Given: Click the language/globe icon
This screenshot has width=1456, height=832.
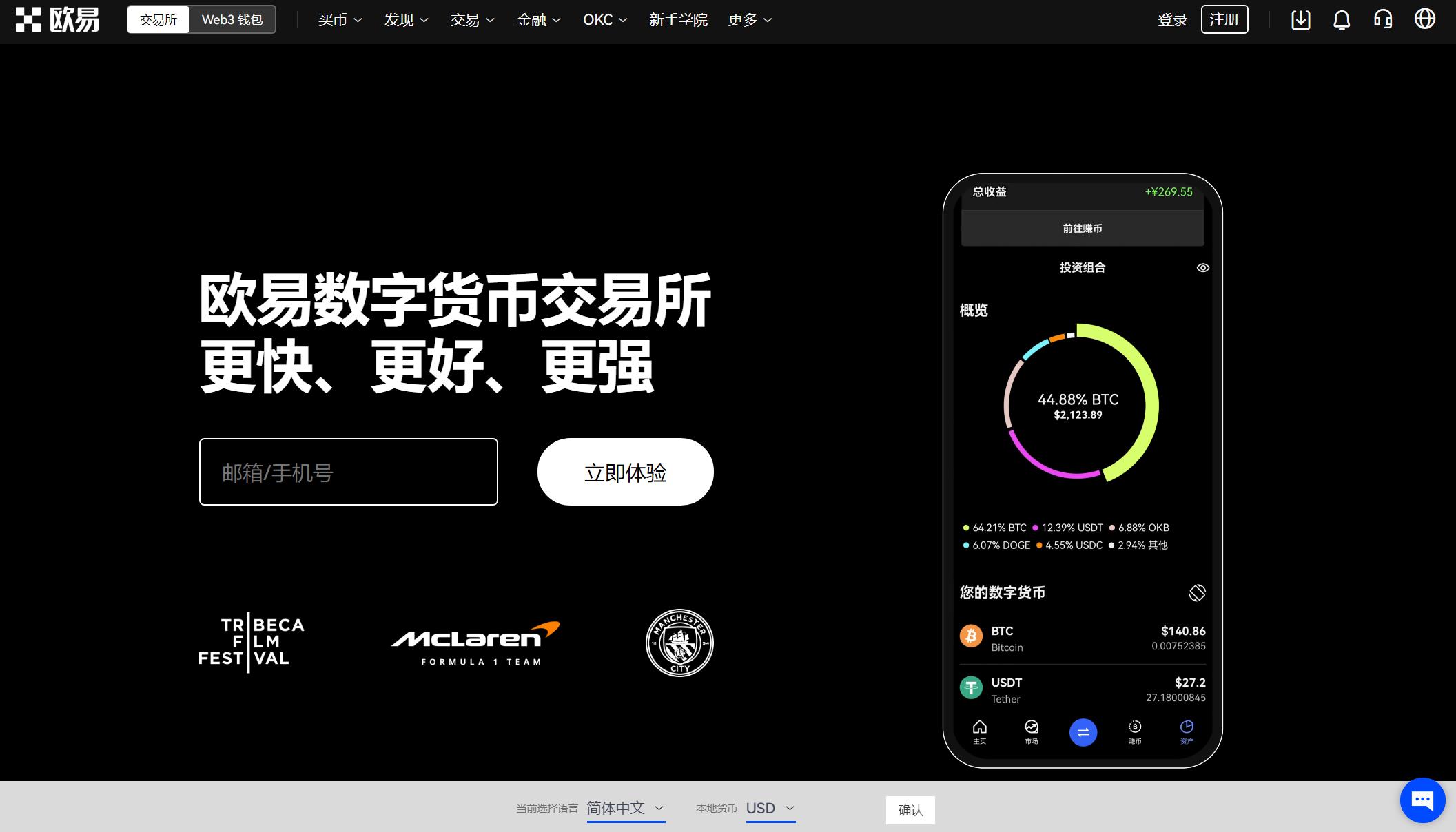Looking at the screenshot, I should (x=1427, y=20).
